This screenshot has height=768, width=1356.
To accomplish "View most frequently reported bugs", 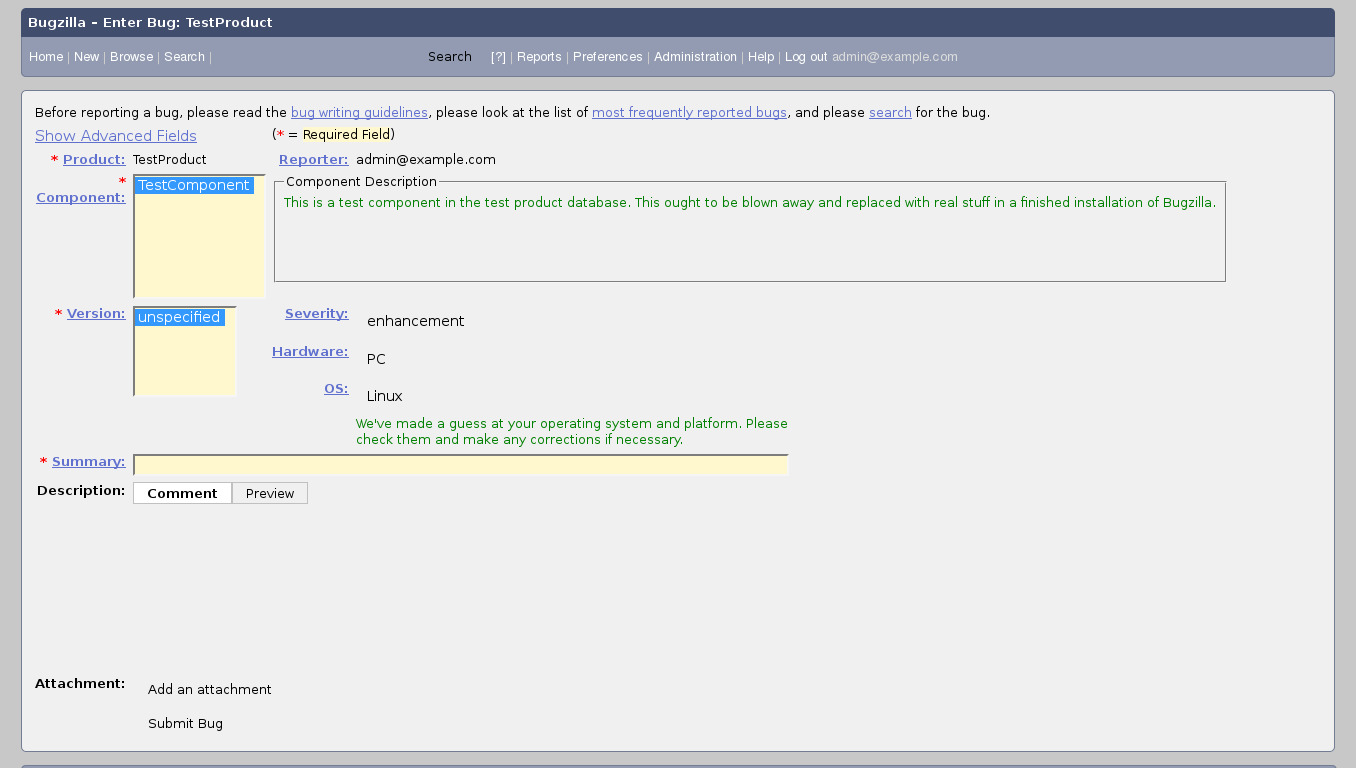I will click(x=689, y=113).
